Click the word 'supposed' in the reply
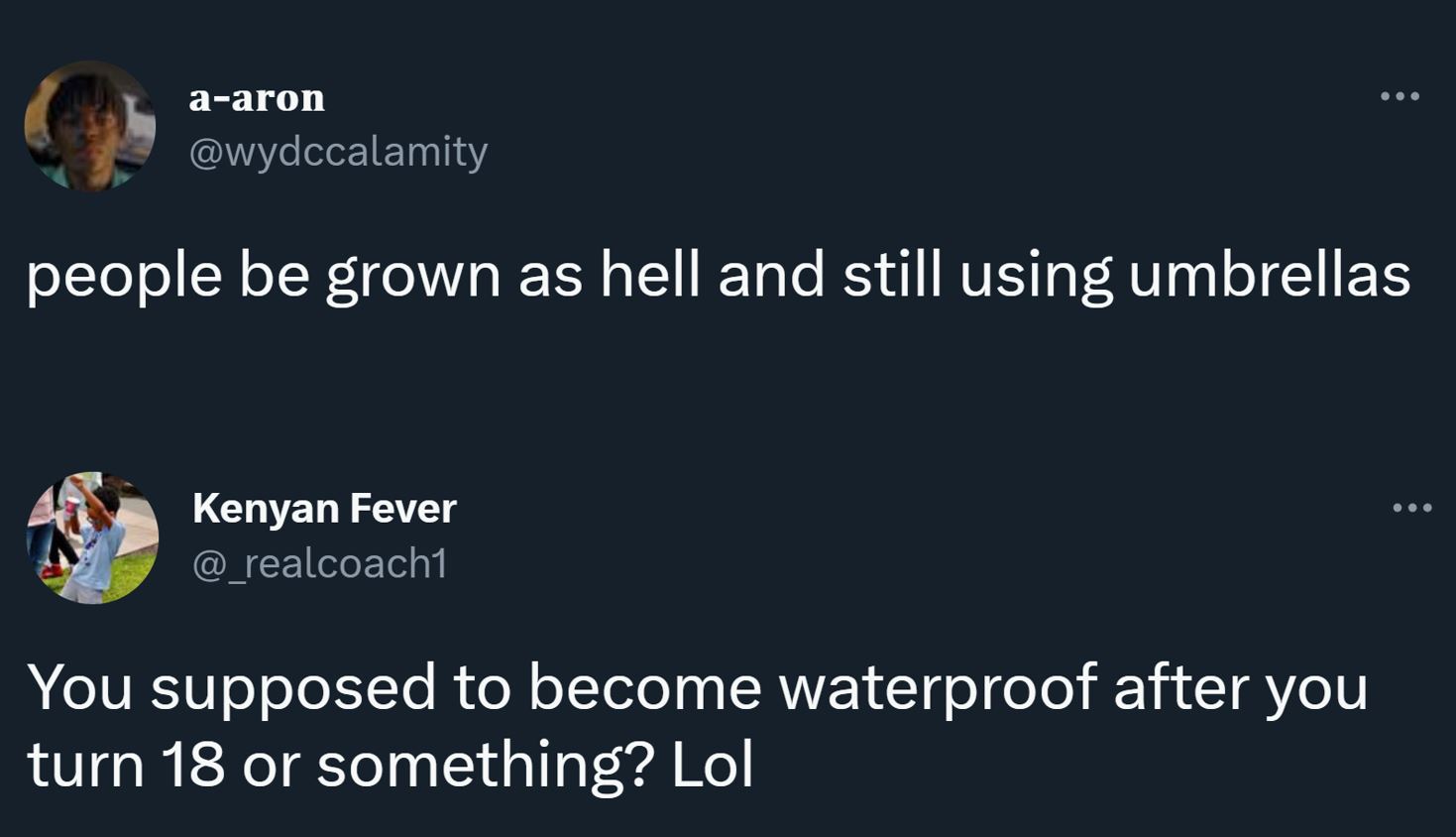The image size is (1456, 837). (293, 688)
